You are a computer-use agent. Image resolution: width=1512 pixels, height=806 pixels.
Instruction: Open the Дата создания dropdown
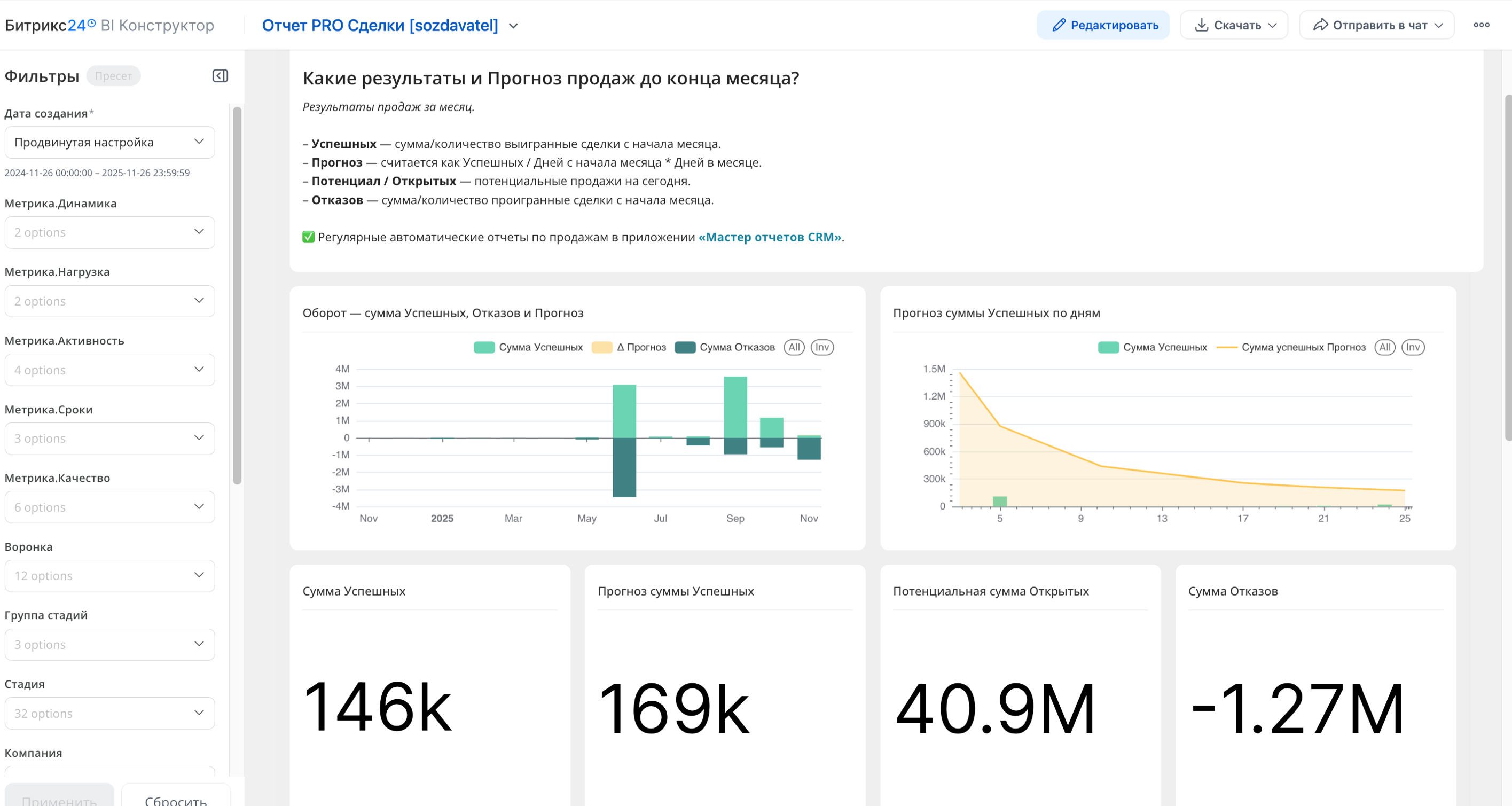point(110,142)
